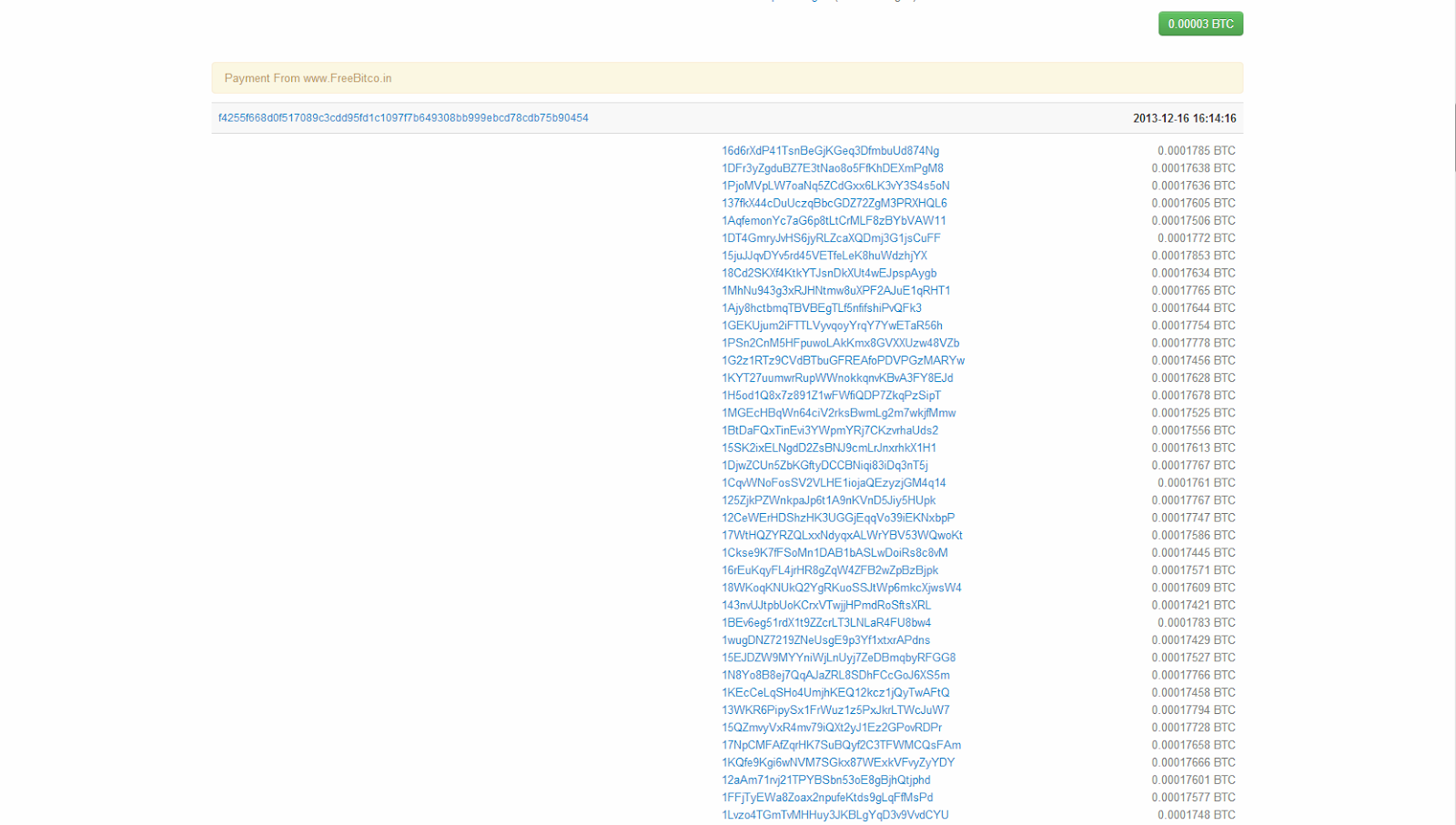Open address 1GEKUjum2iFTTLVyvqoyYrqY7YwETaR56h

tap(833, 326)
